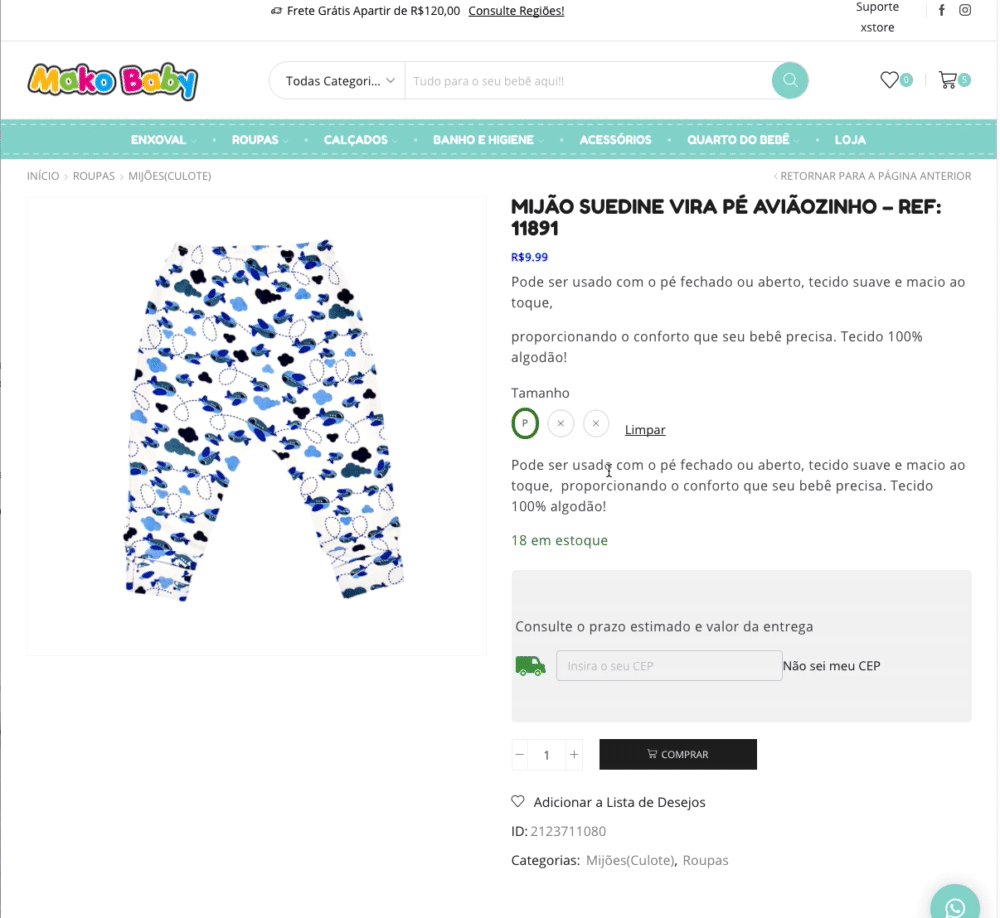Select the third unavailable size option
Screen dimensions: 1000x918
pyautogui.click(x=596, y=424)
